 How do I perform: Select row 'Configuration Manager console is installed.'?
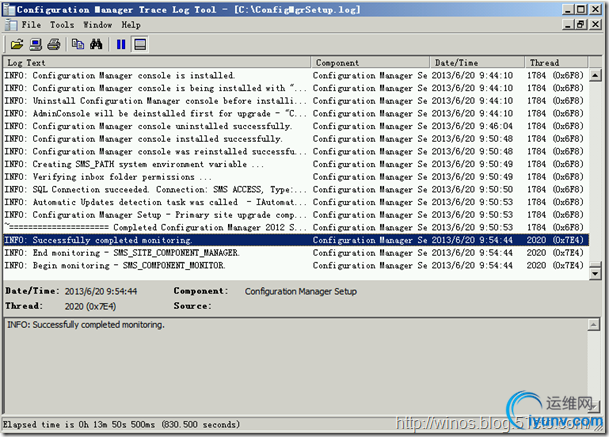296,75
